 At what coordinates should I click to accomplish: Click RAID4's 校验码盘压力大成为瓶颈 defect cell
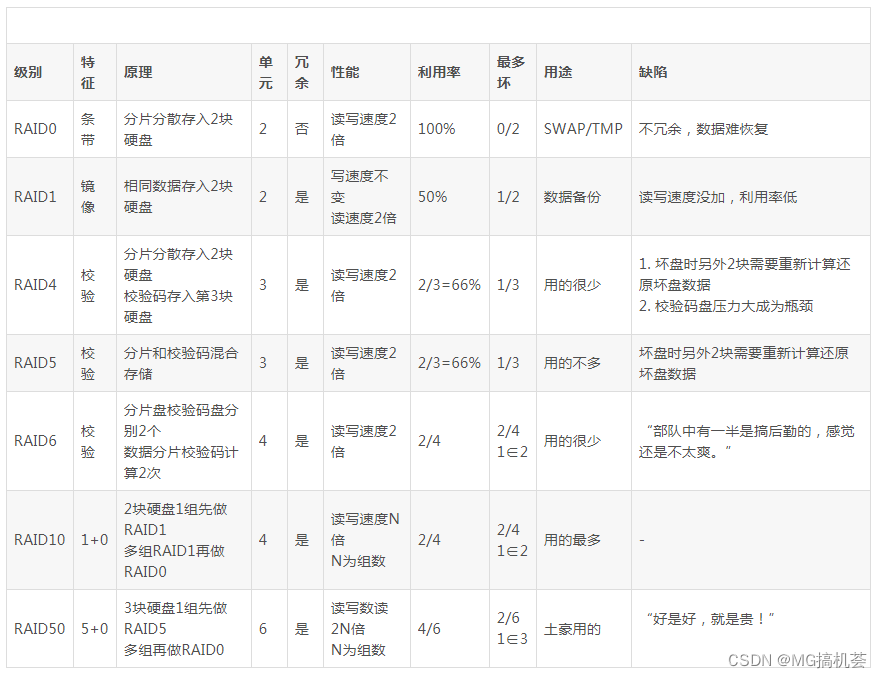click(751, 285)
